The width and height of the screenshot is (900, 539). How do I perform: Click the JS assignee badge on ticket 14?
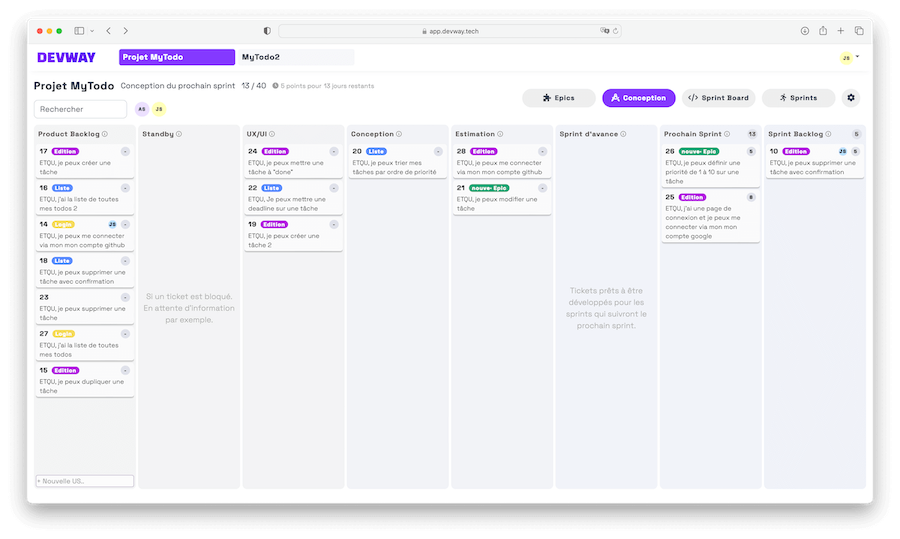click(x=112, y=224)
